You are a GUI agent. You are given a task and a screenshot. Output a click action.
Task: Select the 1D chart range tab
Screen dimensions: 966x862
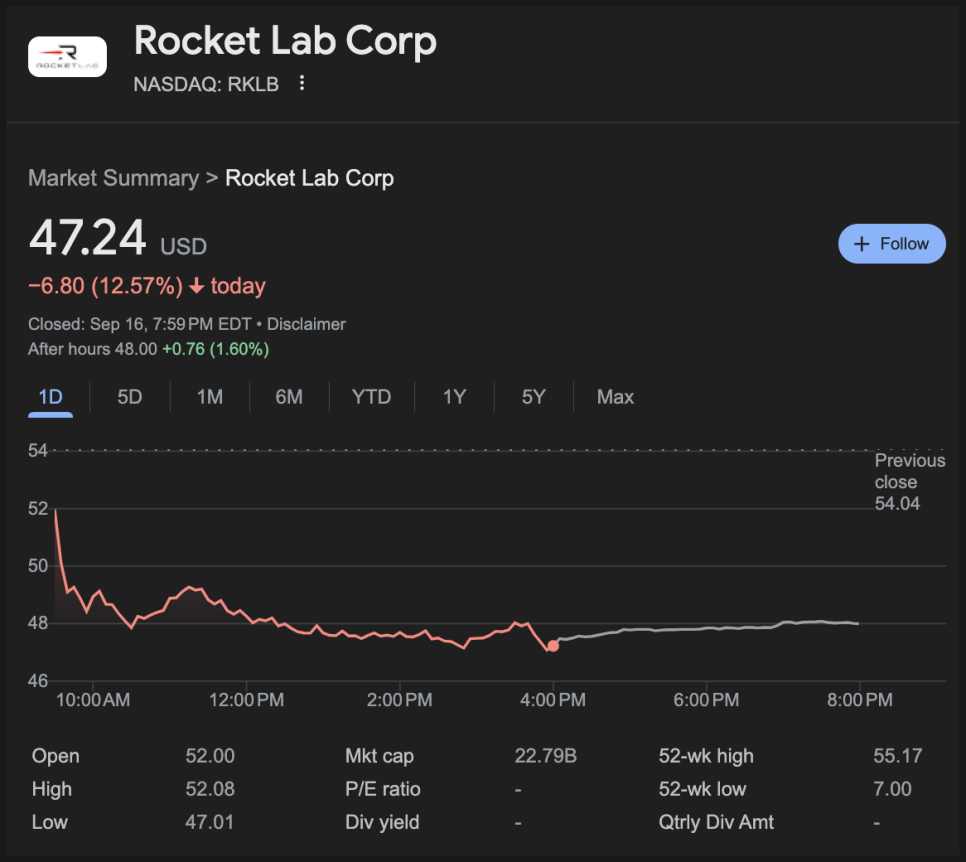(x=51, y=397)
